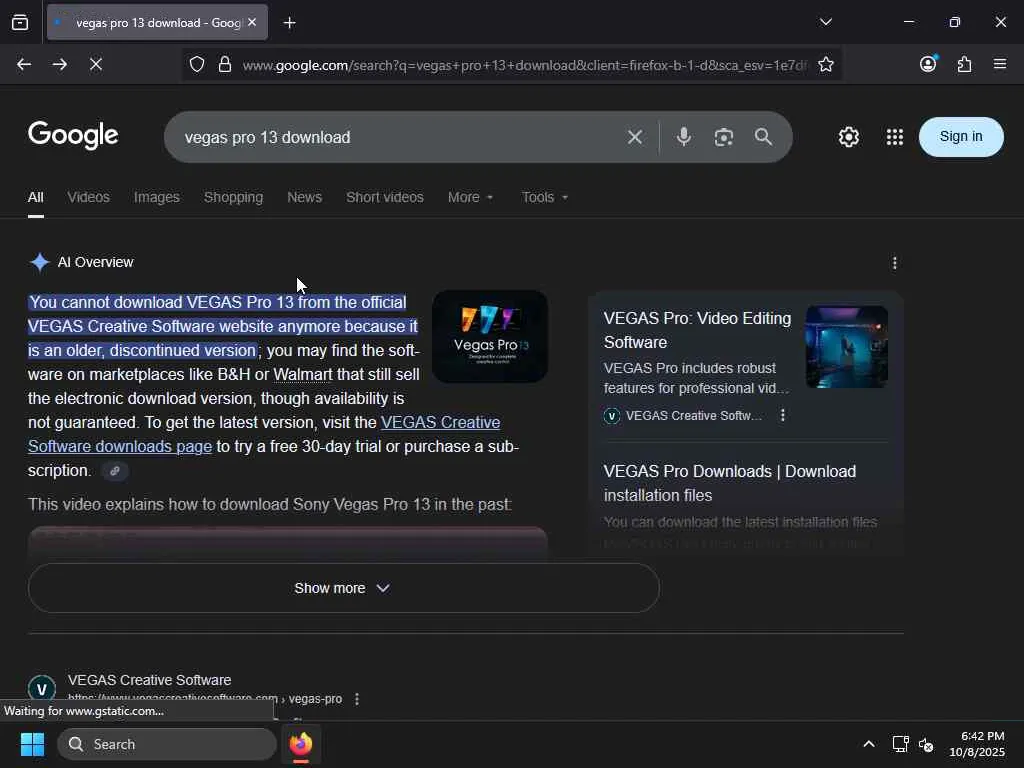Viewport: 1024px width, 768px height.
Task: Switch to the News tab
Action: tap(304, 197)
